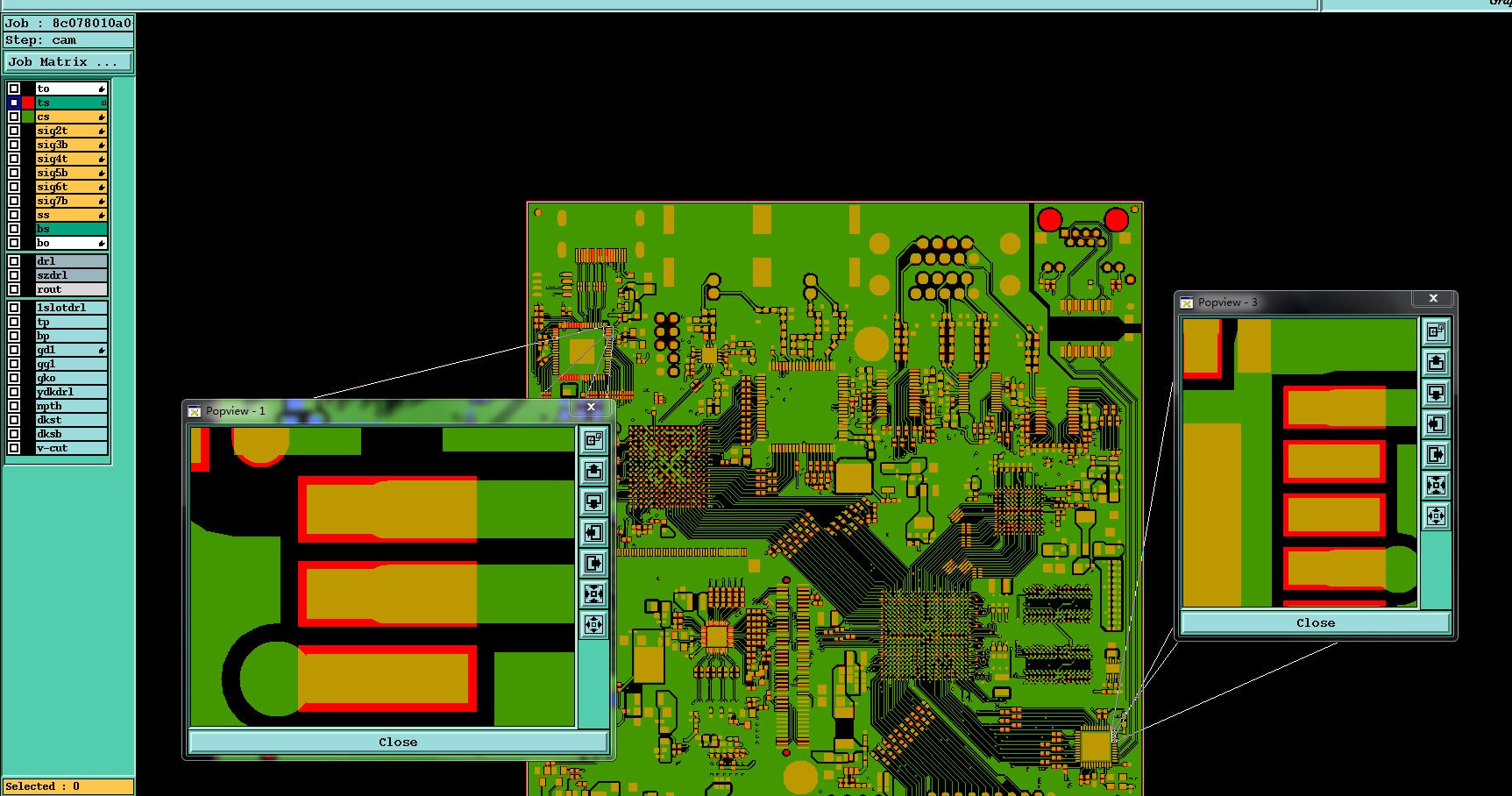Click the Job : 8c078010a0 label

point(68,23)
